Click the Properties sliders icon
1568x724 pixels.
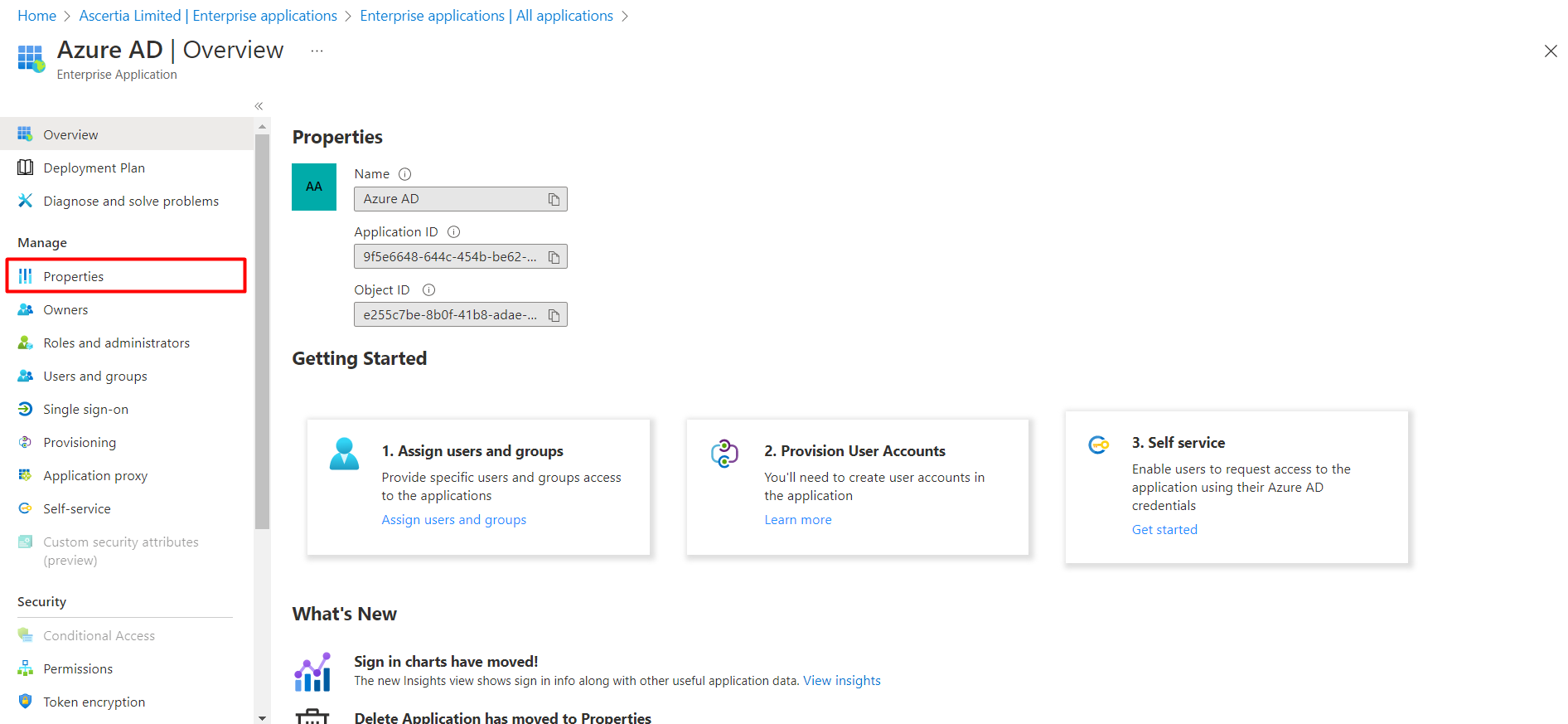(26, 276)
